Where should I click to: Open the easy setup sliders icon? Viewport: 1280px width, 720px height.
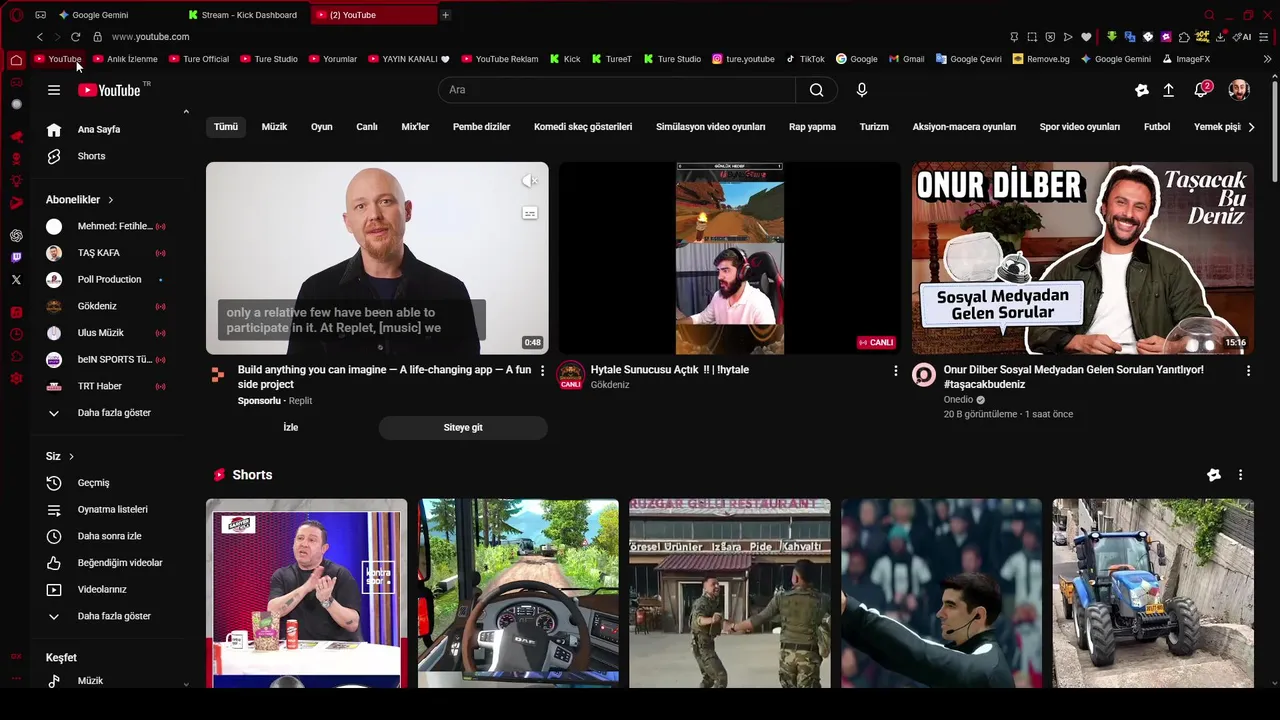[1265, 37]
